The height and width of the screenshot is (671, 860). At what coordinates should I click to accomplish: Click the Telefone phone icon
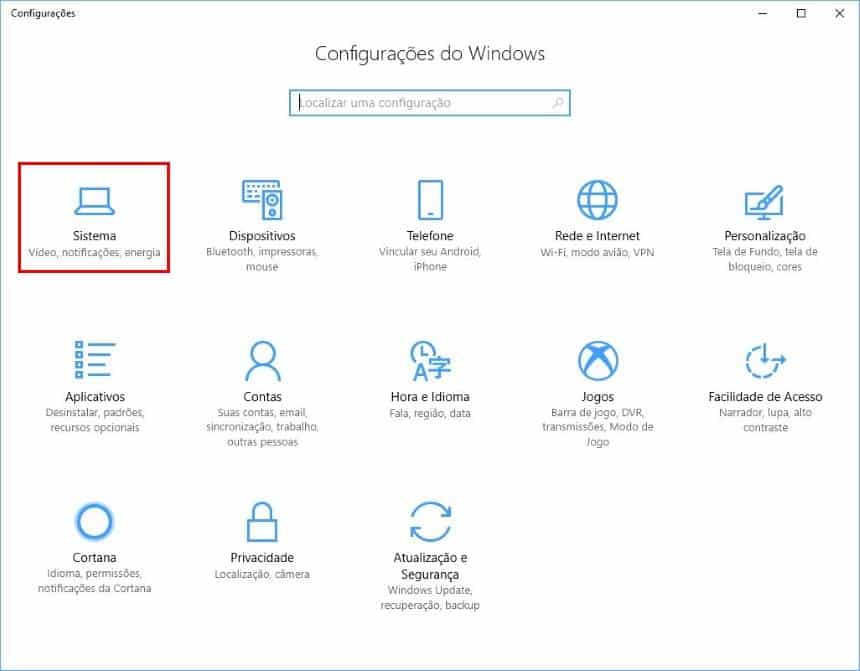[x=430, y=200]
